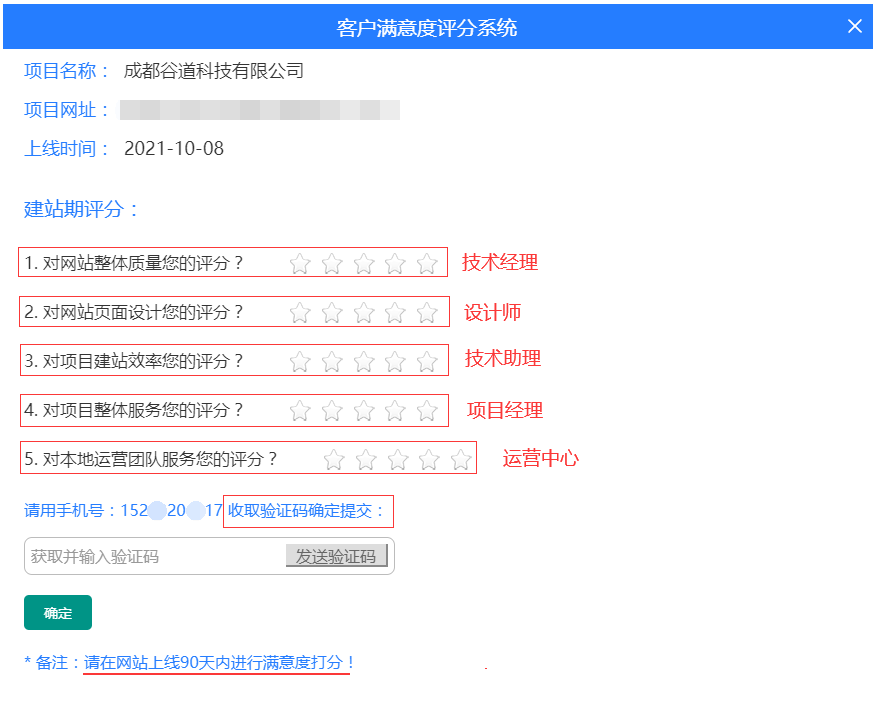
Task: Click the 发送验证码 button
Action: pyautogui.click(x=336, y=557)
